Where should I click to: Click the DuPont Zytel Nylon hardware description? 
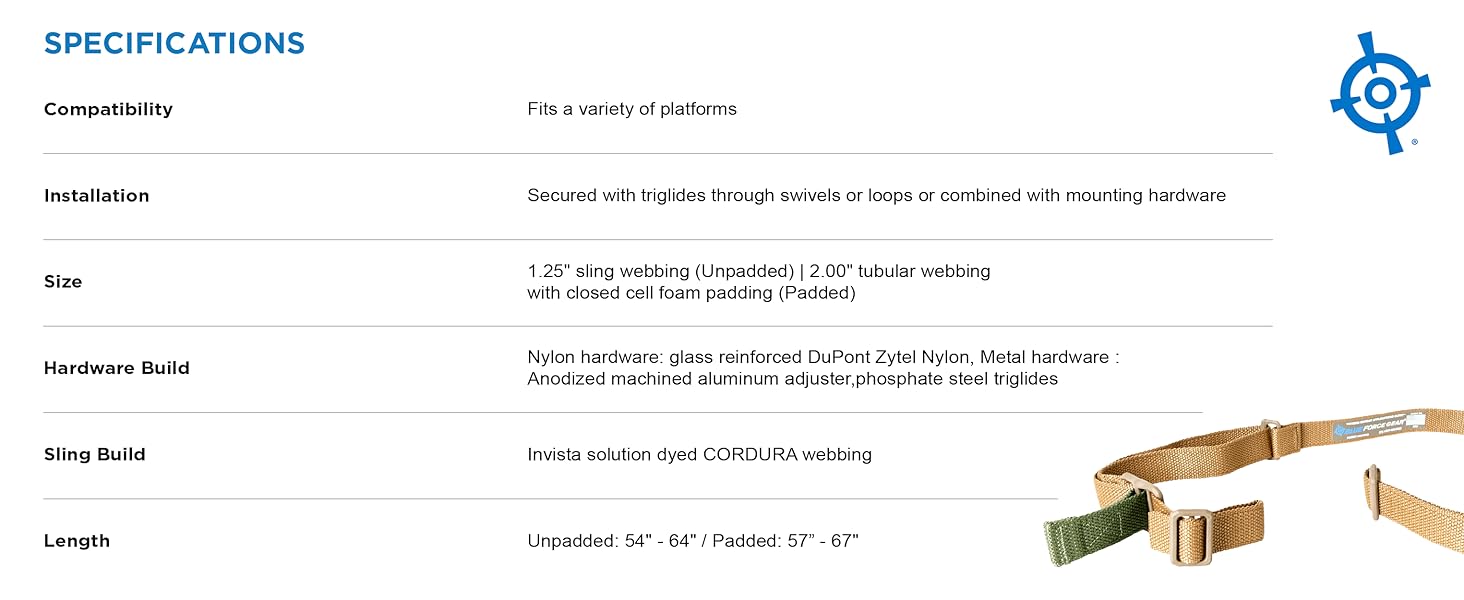822,358
